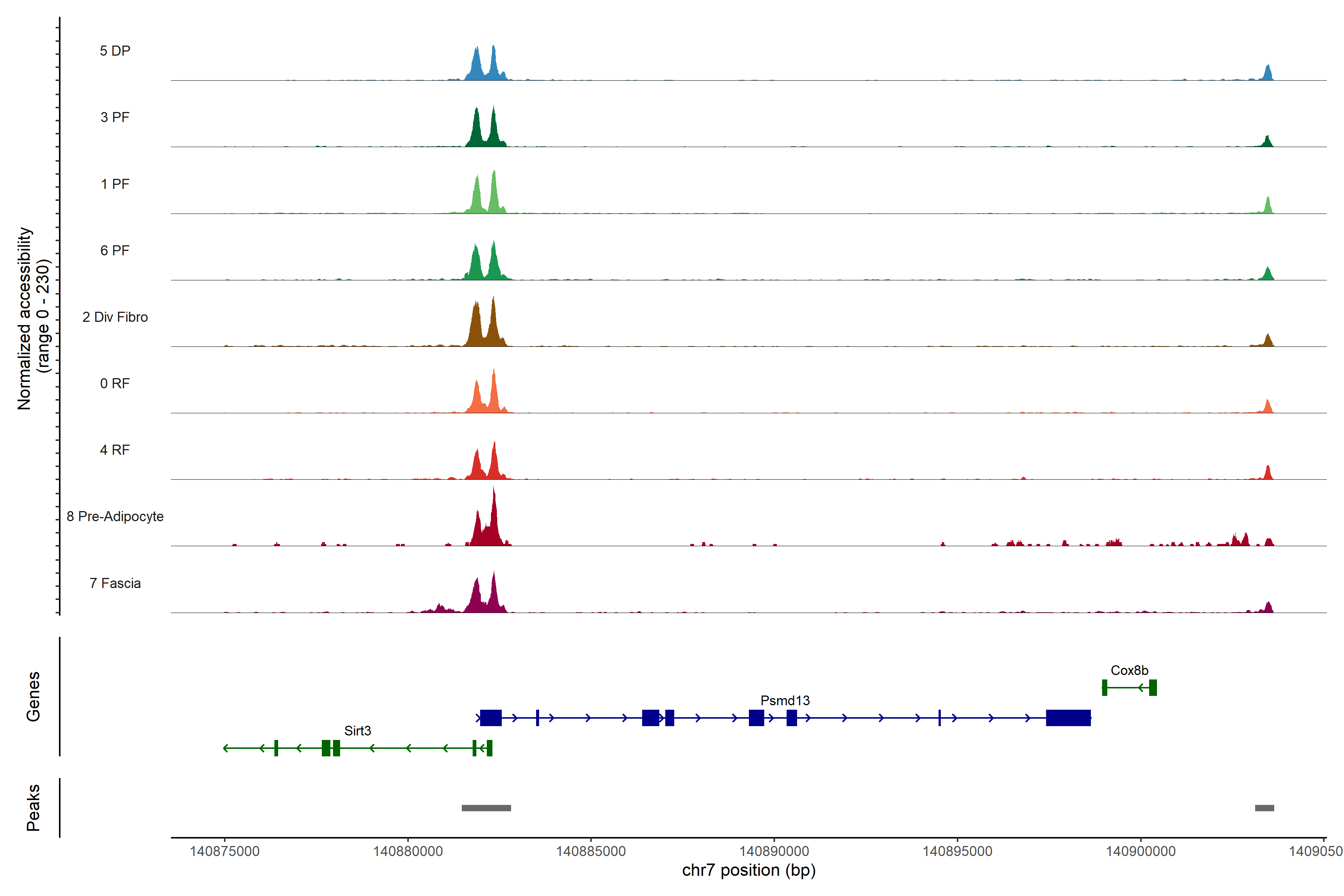This screenshot has height=896, width=1344.
Task: Select the large Psmd13 last exon block
Action: pos(1068,718)
